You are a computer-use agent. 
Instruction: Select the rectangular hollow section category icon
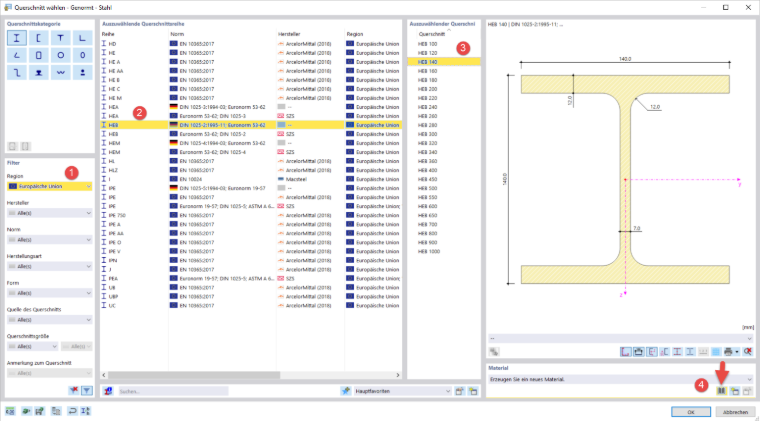tap(38, 55)
